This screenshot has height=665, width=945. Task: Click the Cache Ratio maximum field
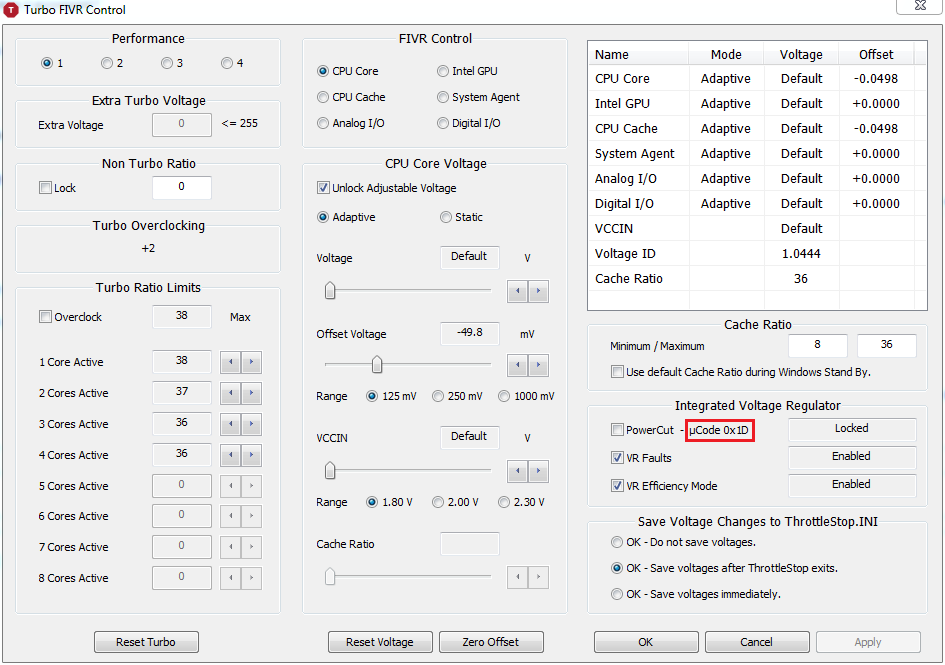click(x=887, y=345)
